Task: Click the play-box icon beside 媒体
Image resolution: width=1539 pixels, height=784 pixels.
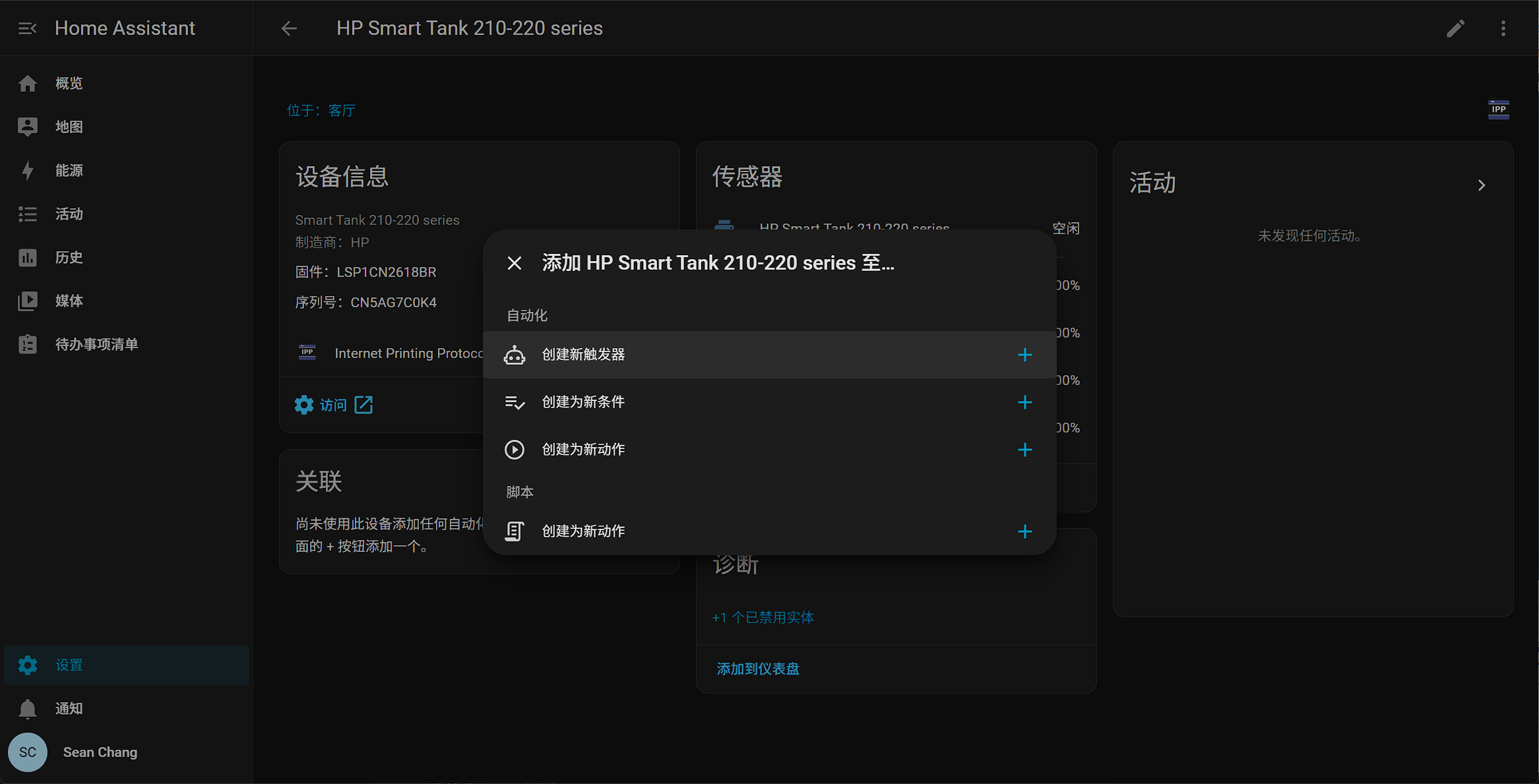Action: point(28,301)
